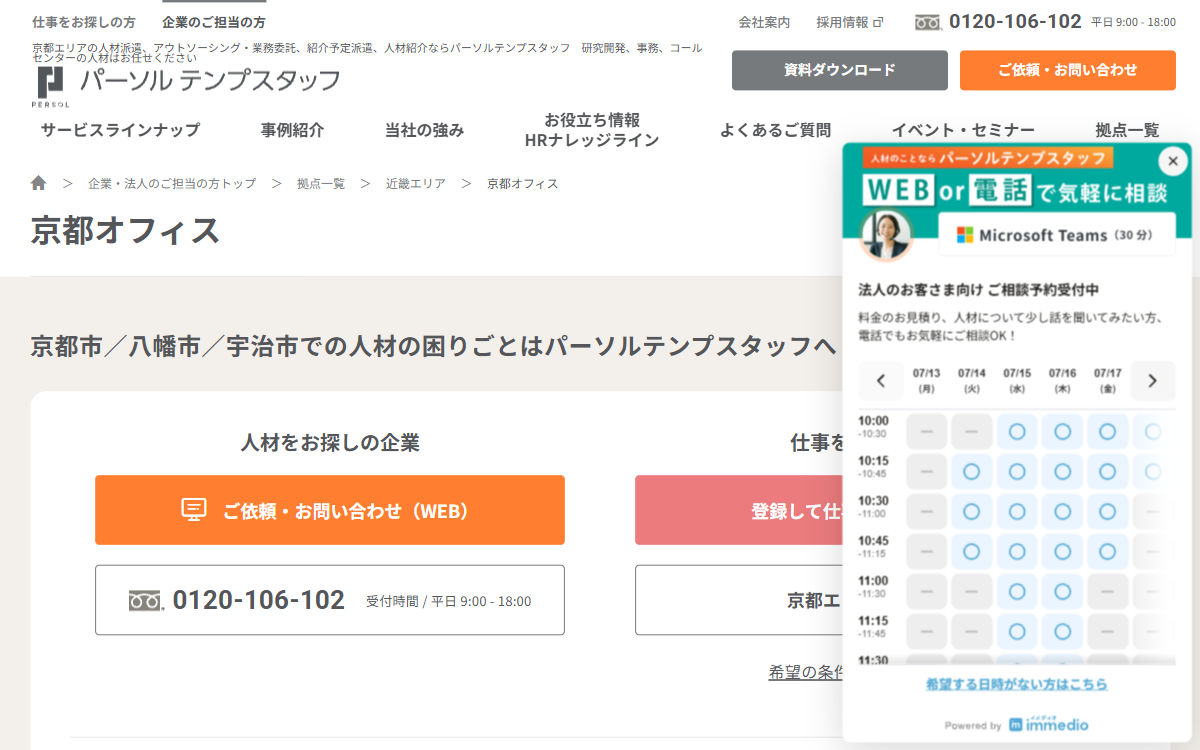Select 07/17 10:45 available slot

coord(1107,552)
